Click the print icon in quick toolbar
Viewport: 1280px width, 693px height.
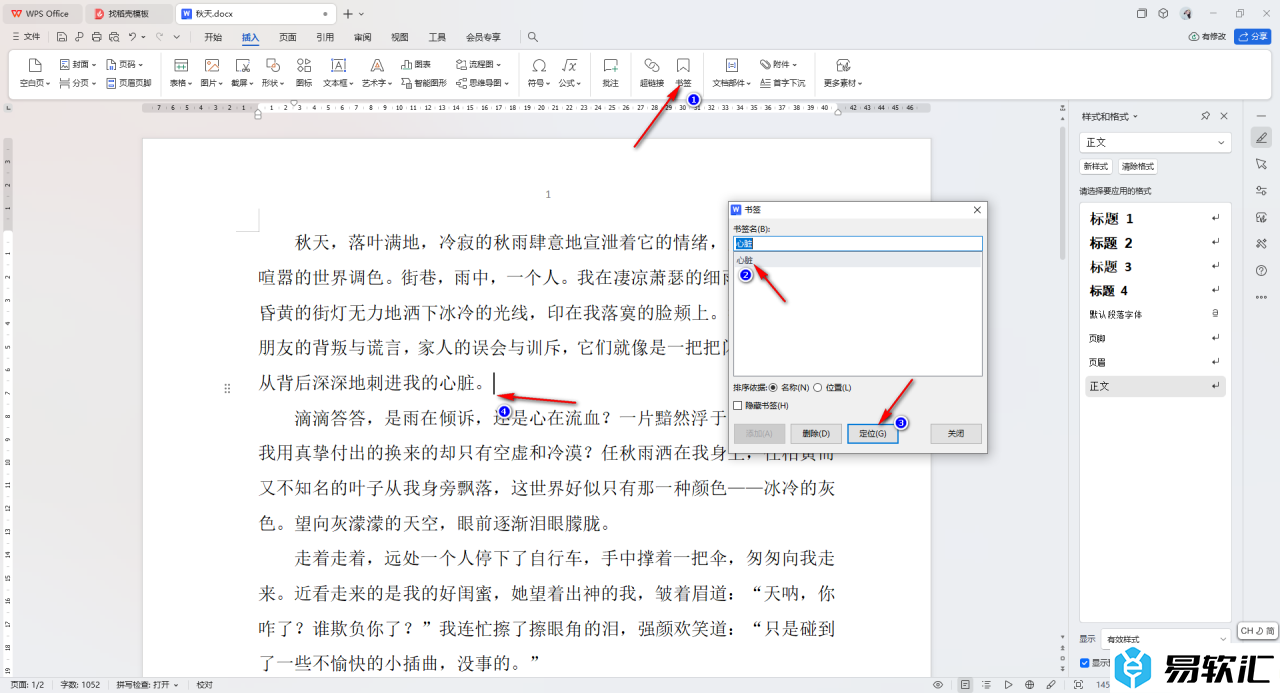pyautogui.click(x=96, y=37)
